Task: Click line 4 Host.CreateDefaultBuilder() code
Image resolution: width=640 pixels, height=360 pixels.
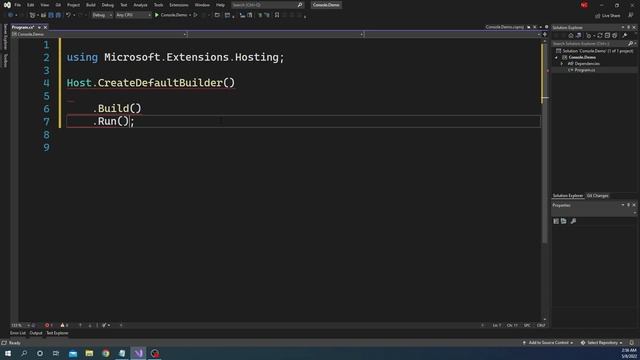Action: tap(151, 83)
